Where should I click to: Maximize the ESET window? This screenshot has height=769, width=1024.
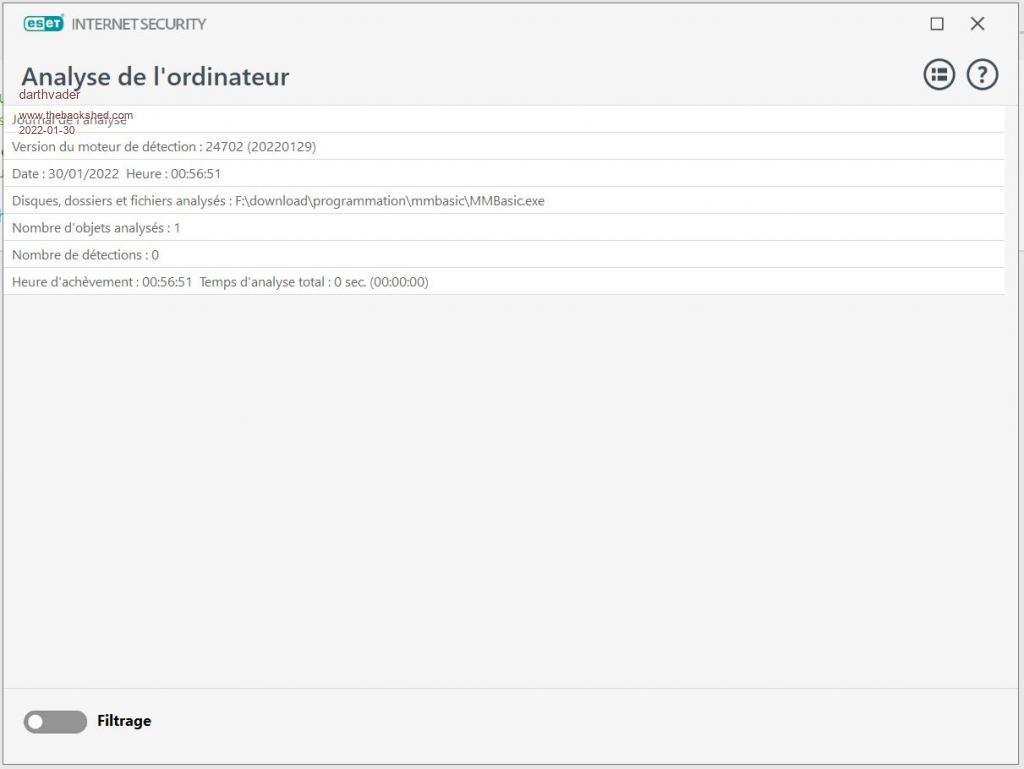pyautogui.click(x=937, y=24)
